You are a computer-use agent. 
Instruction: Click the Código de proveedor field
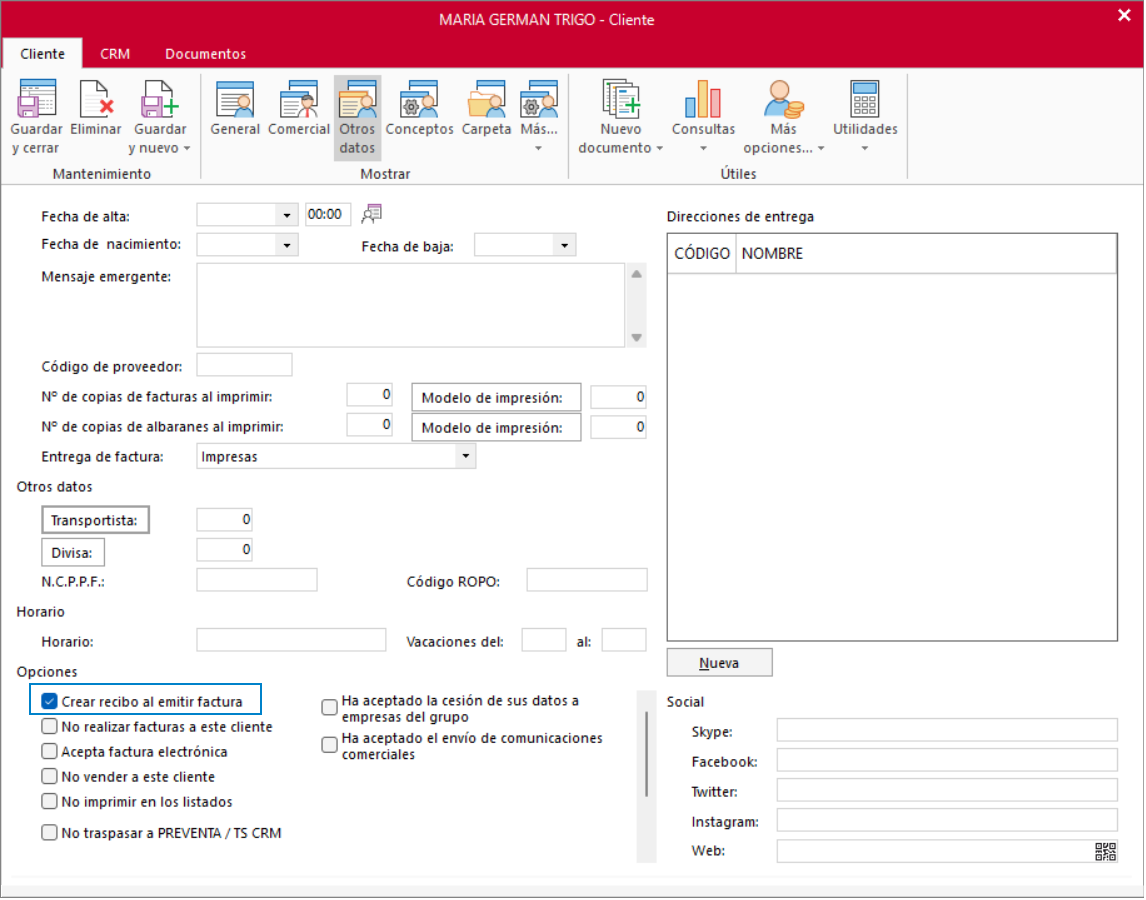[244, 365]
